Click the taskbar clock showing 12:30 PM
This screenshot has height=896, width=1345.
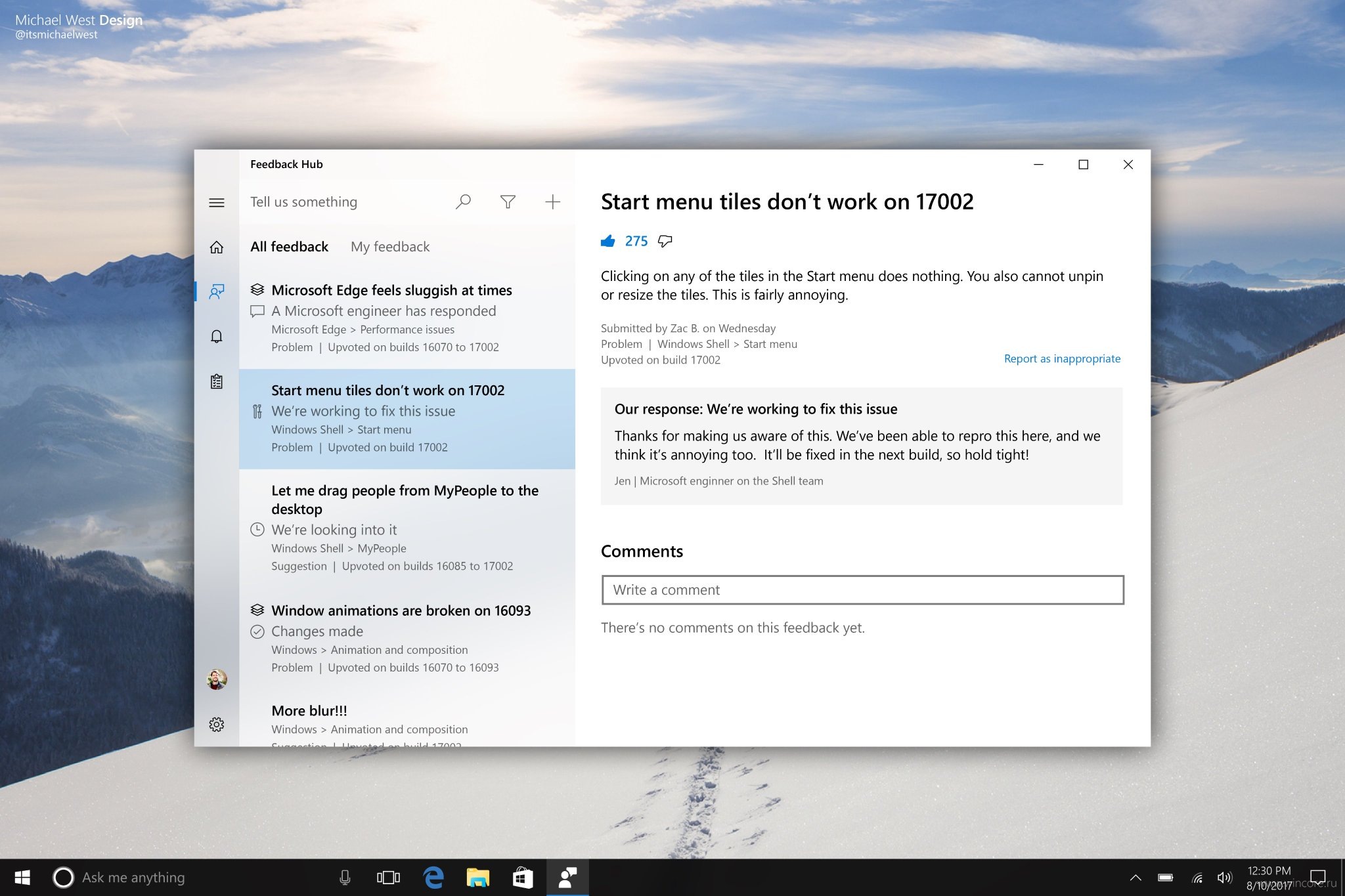[x=1269, y=878]
